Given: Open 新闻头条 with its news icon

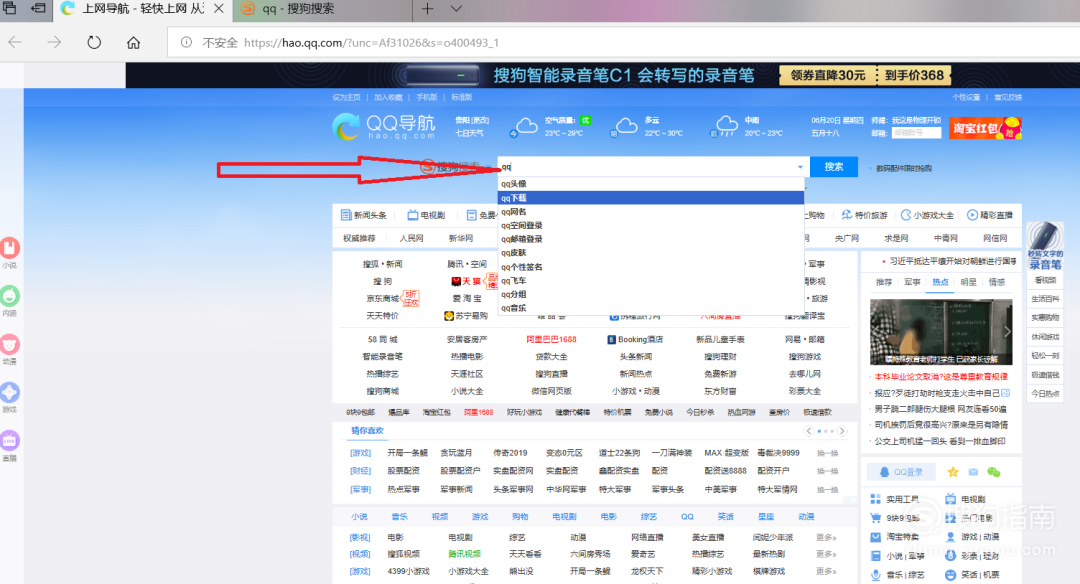Looking at the screenshot, I should [x=364, y=215].
